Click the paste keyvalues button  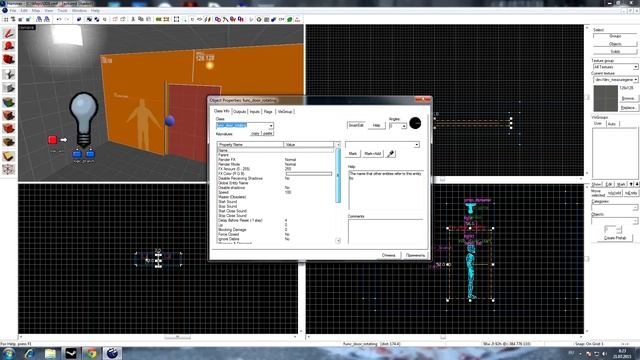tap(268, 133)
